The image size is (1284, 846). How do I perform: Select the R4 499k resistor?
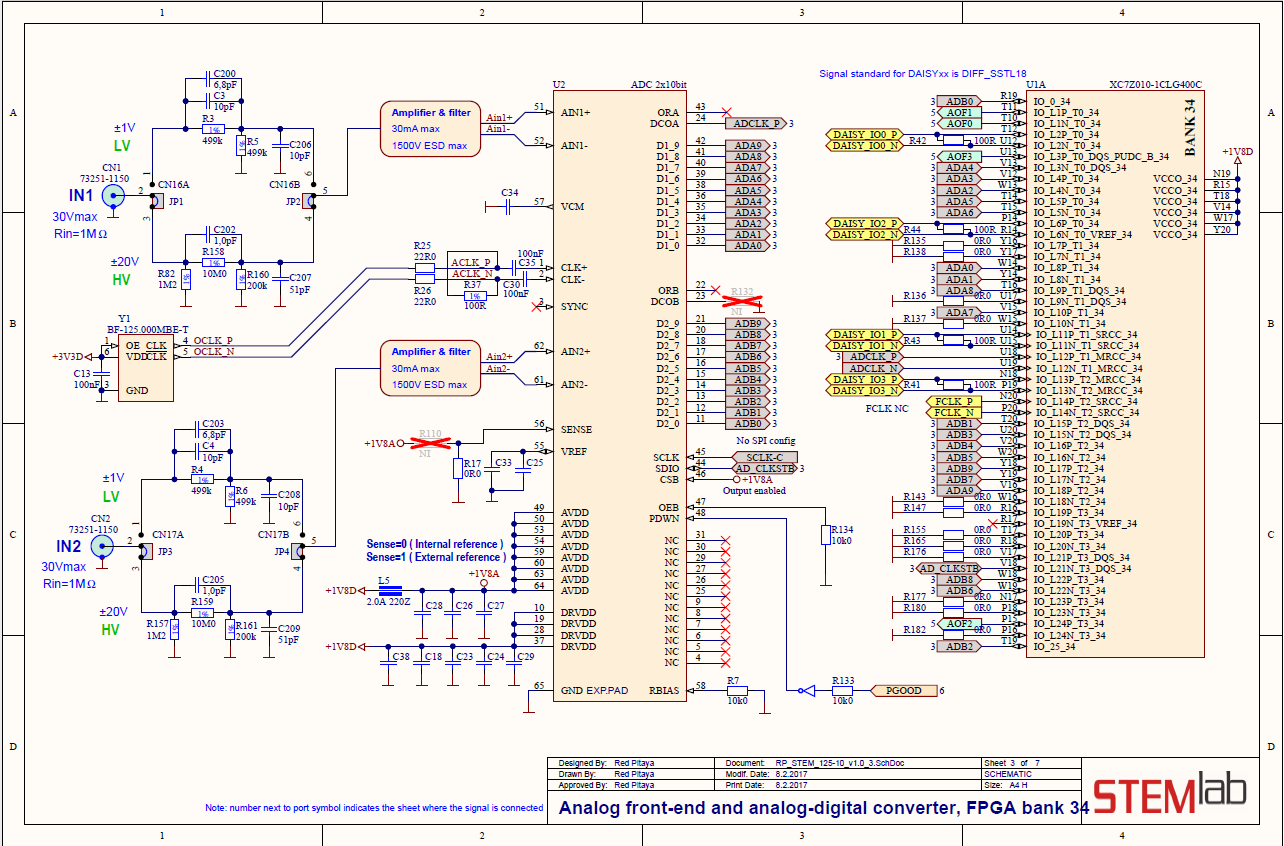coord(201,480)
